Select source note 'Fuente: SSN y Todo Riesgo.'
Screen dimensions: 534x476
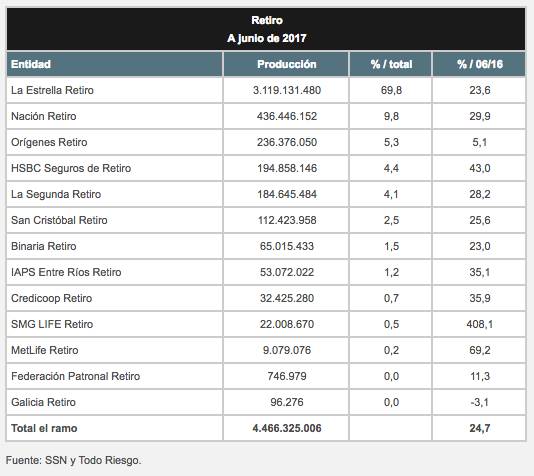73,460
